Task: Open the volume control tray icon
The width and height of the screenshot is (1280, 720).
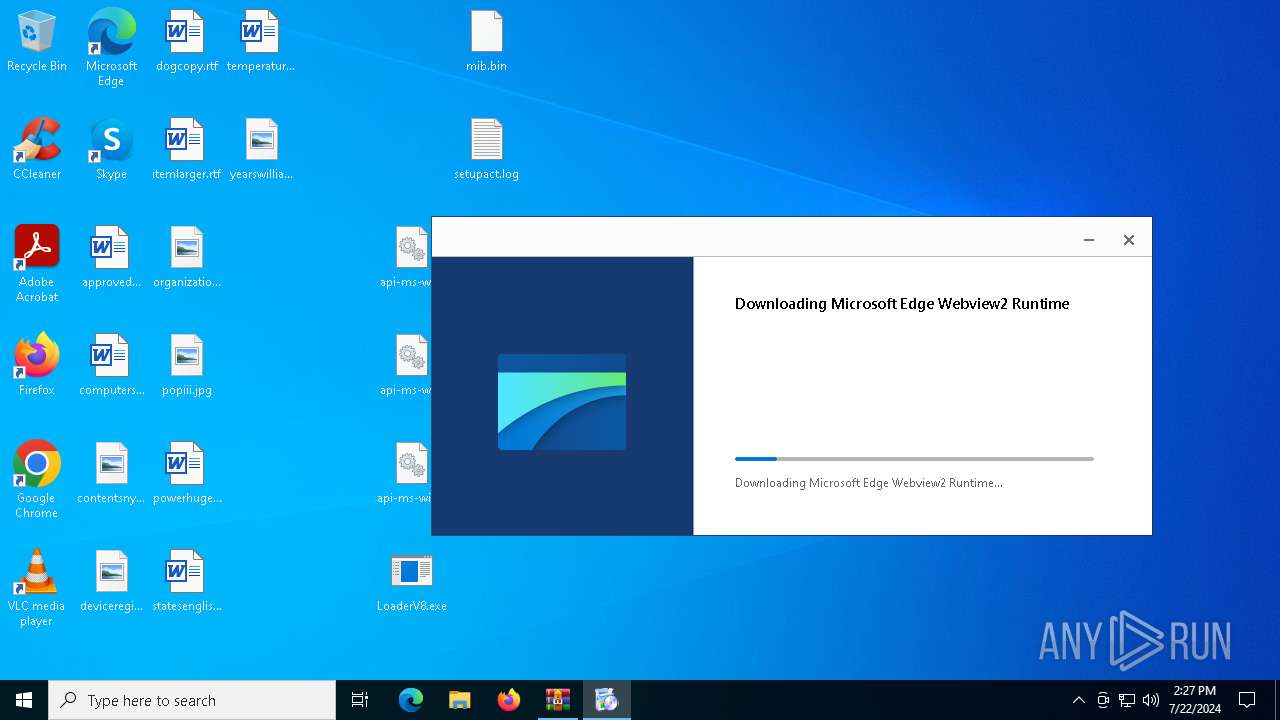Action: [x=1151, y=700]
